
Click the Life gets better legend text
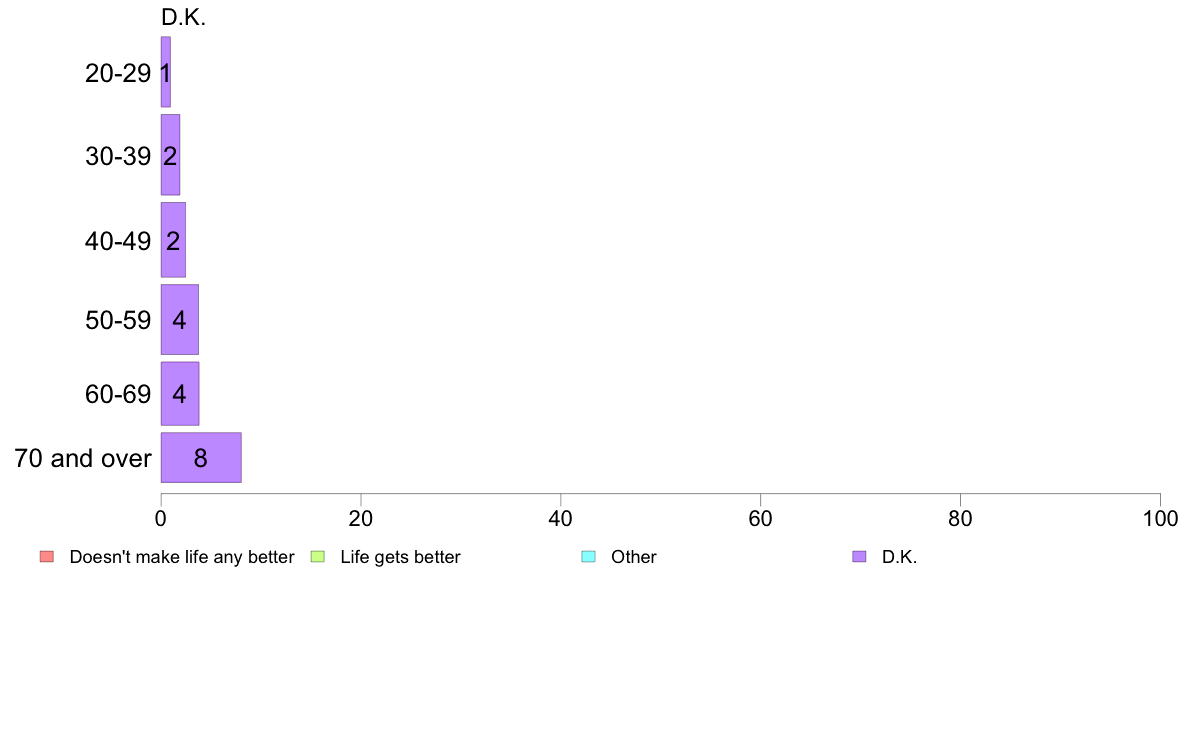click(400, 557)
